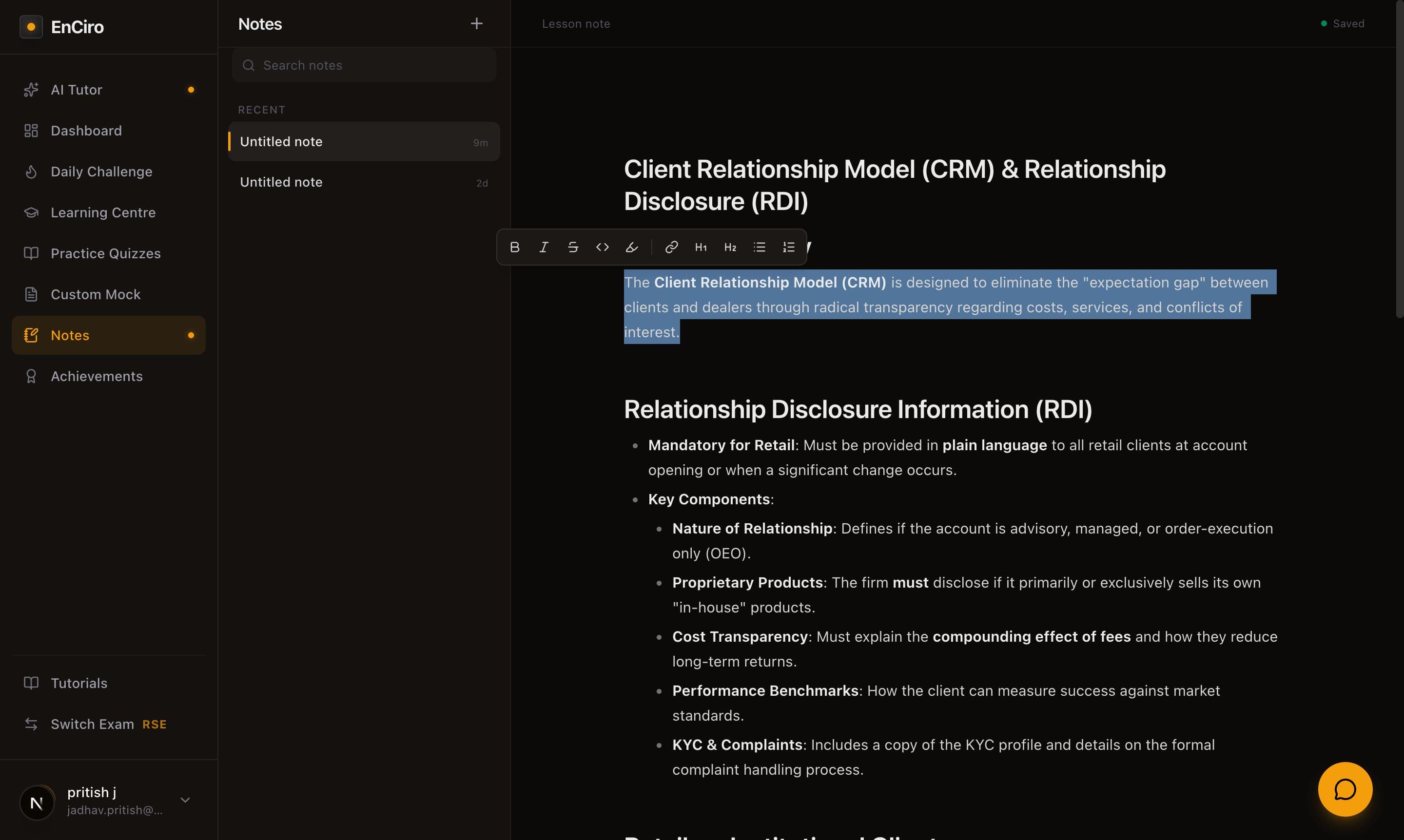
Task: Select the Notes menu item
Action: 108,335
